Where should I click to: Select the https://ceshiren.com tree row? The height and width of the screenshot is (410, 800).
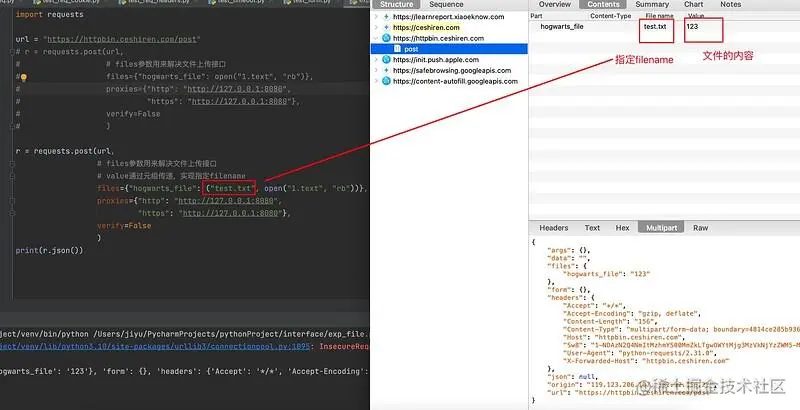click(x=449, y=28)
